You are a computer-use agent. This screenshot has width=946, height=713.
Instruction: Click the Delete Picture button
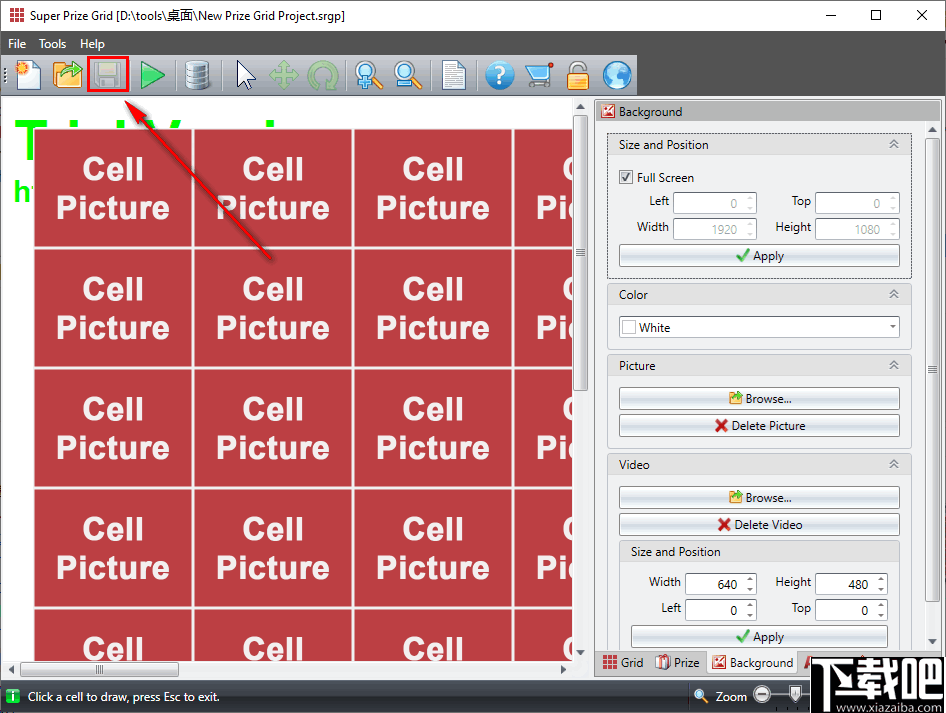coord(759,425)
